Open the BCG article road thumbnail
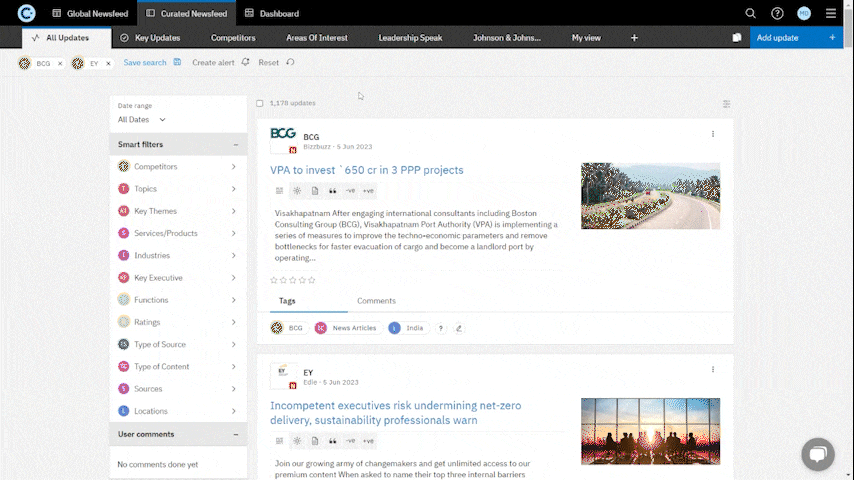Viewport: 854px width, 480px height. [650, 196]
